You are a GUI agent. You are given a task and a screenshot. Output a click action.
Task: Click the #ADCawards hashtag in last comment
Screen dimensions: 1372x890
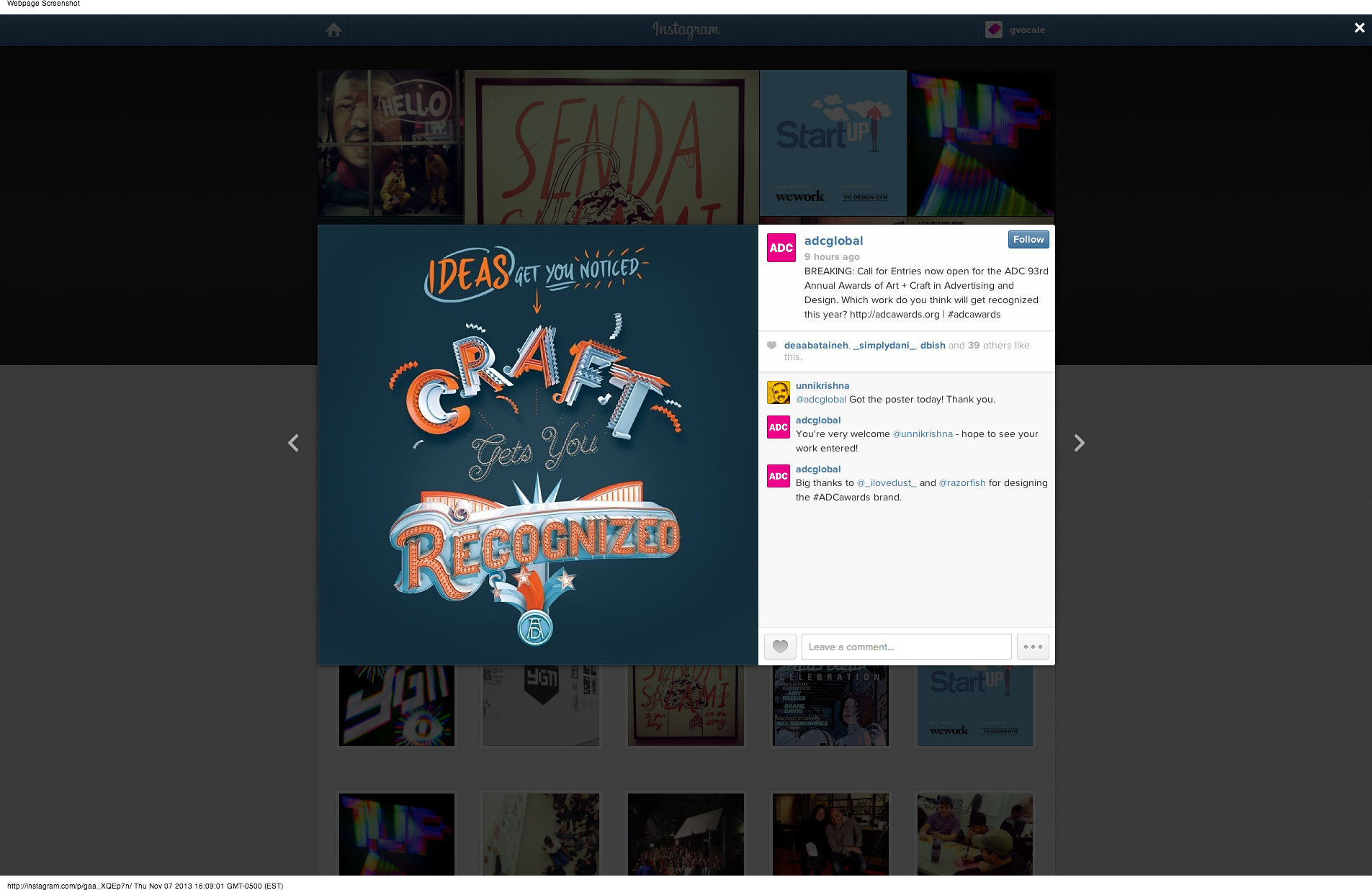point(841,498)
